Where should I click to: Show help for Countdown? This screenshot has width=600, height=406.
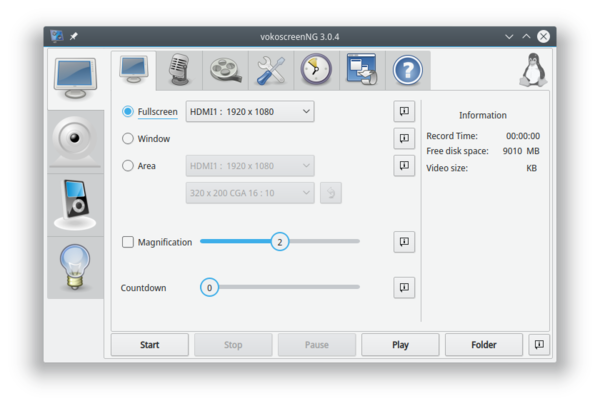pos(404,287)
